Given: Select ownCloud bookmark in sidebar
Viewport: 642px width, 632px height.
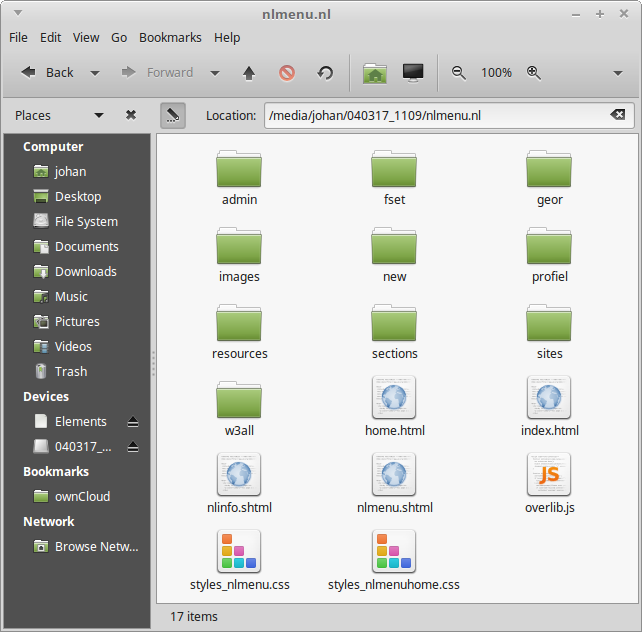Looking at the screenshot, I should [82, 497].
